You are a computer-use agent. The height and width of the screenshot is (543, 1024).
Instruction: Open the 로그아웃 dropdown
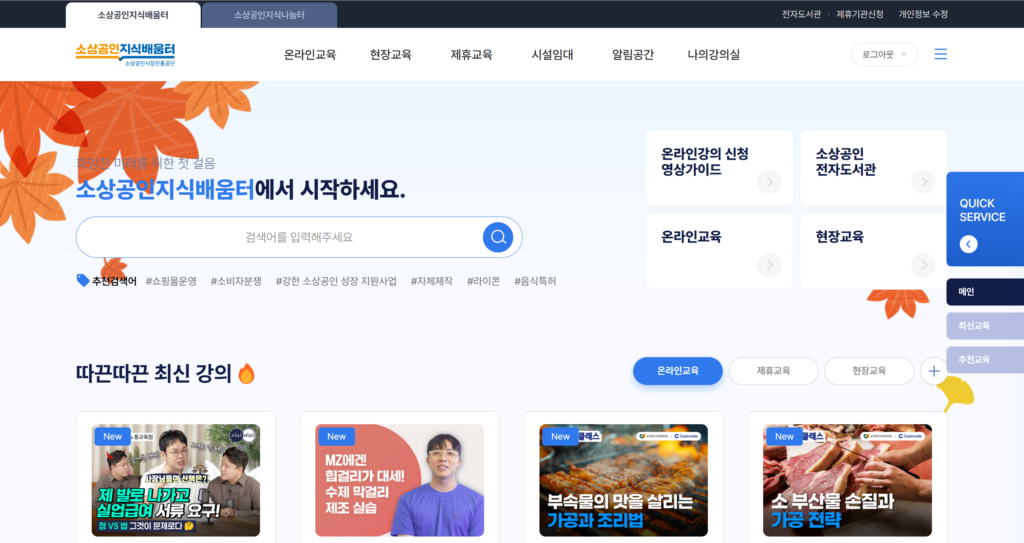click(884, 54)
